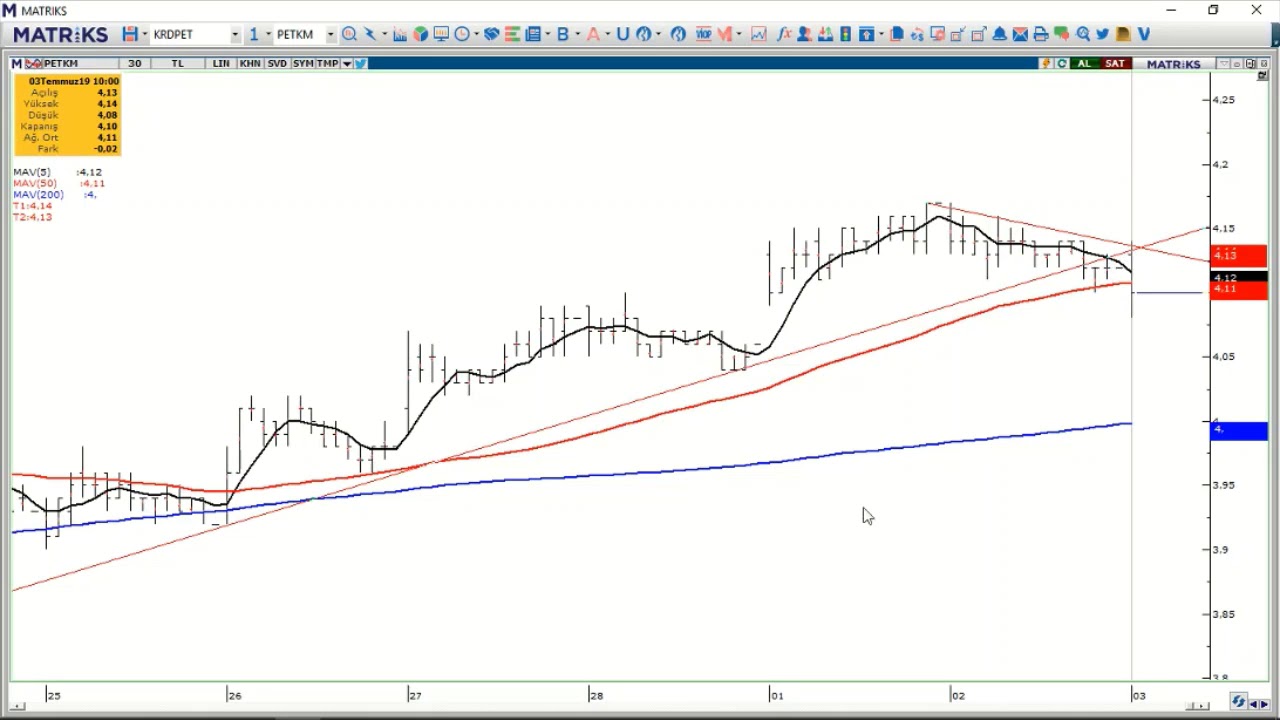Screen dimensions: 1280x720
Task: Click the blue B toolbar icon
Action: pyautogui.click(x=563, y=34)
